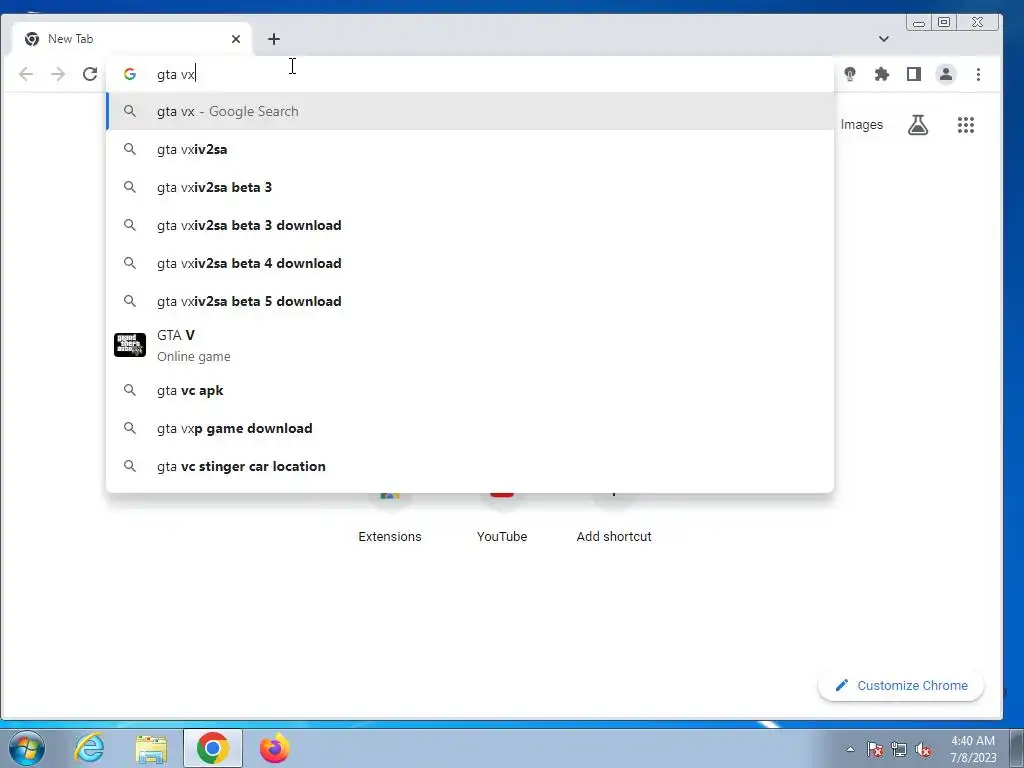Reload the page with the refresh icon
1024x768 pixels.
(x=90, y=74)
